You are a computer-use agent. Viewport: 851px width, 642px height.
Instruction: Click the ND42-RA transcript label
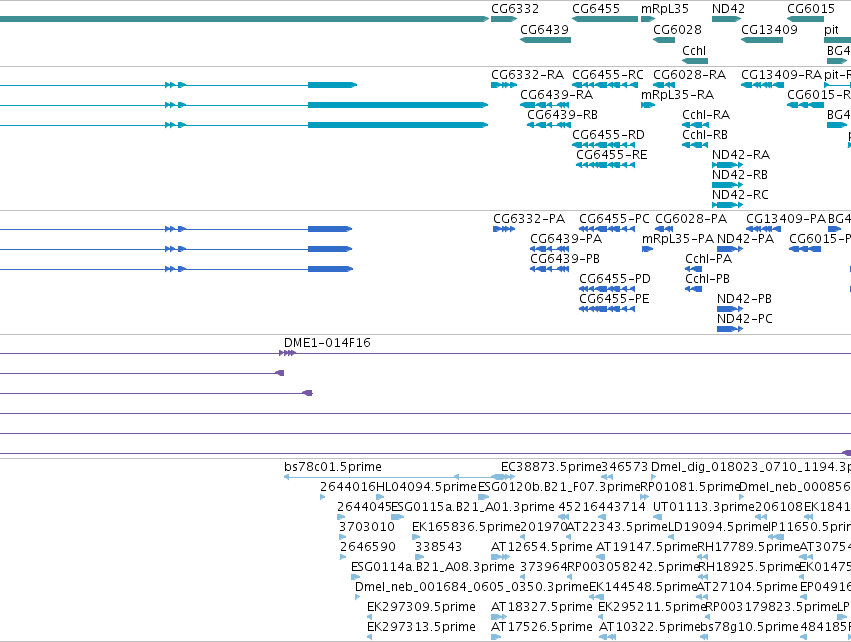pyautogui.click(x=741, y=155)
